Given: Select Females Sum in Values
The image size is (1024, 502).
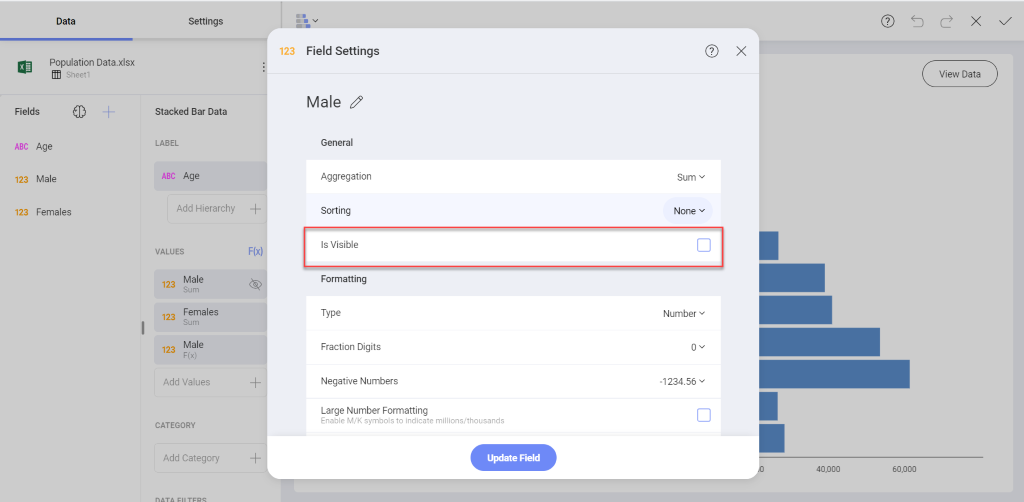Looking at the screenshot, I should pos(210,317).
